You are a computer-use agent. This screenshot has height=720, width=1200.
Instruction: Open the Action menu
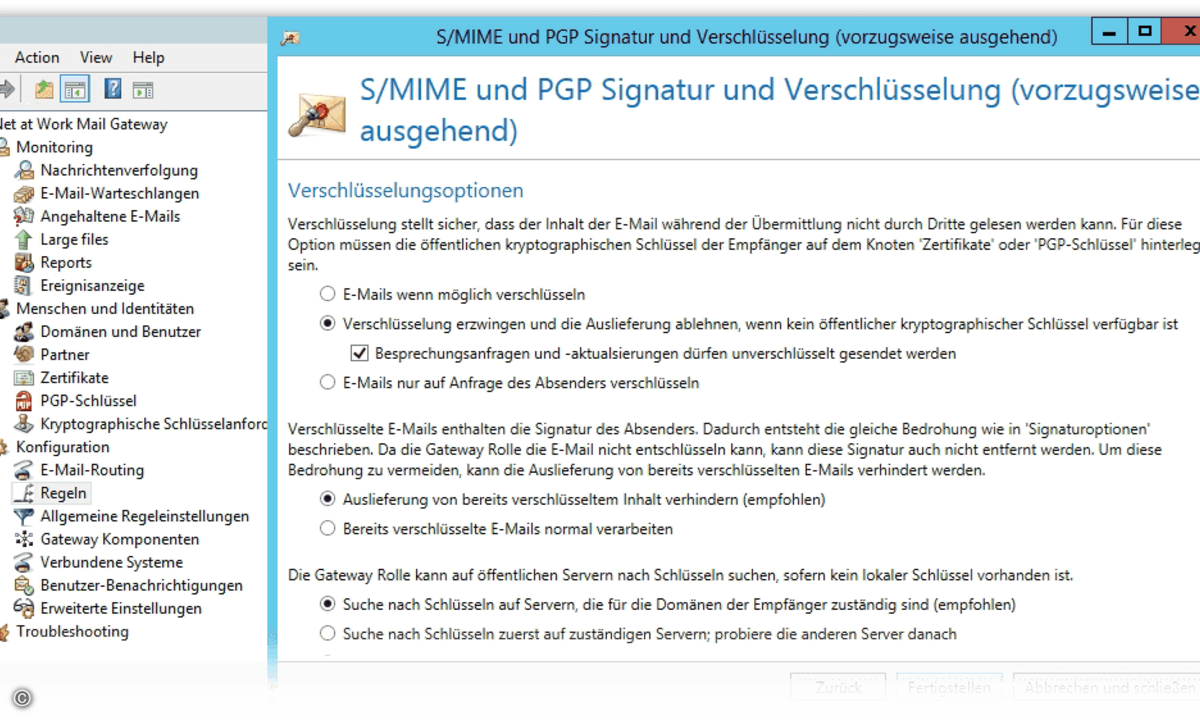coord(37,58)
